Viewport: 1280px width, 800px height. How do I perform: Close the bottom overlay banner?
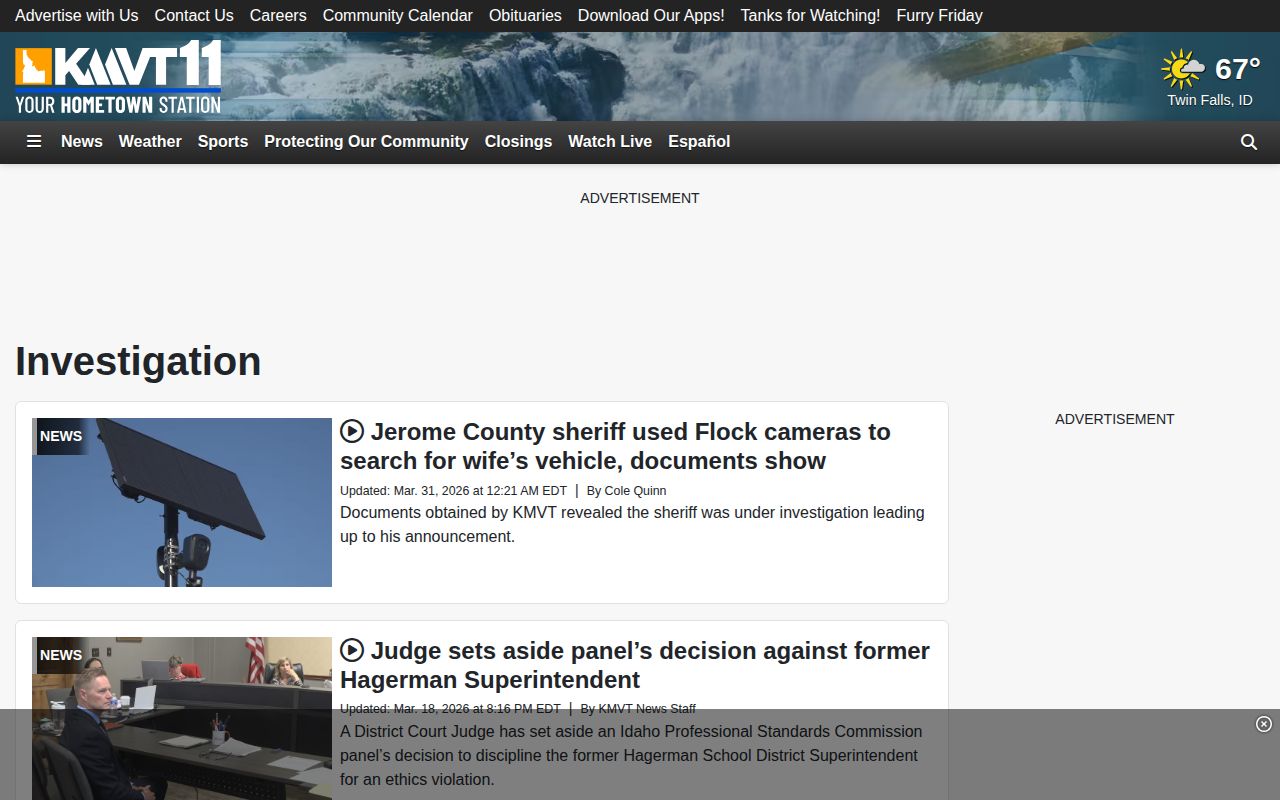pyautogui.click(x=1264, y=724)
